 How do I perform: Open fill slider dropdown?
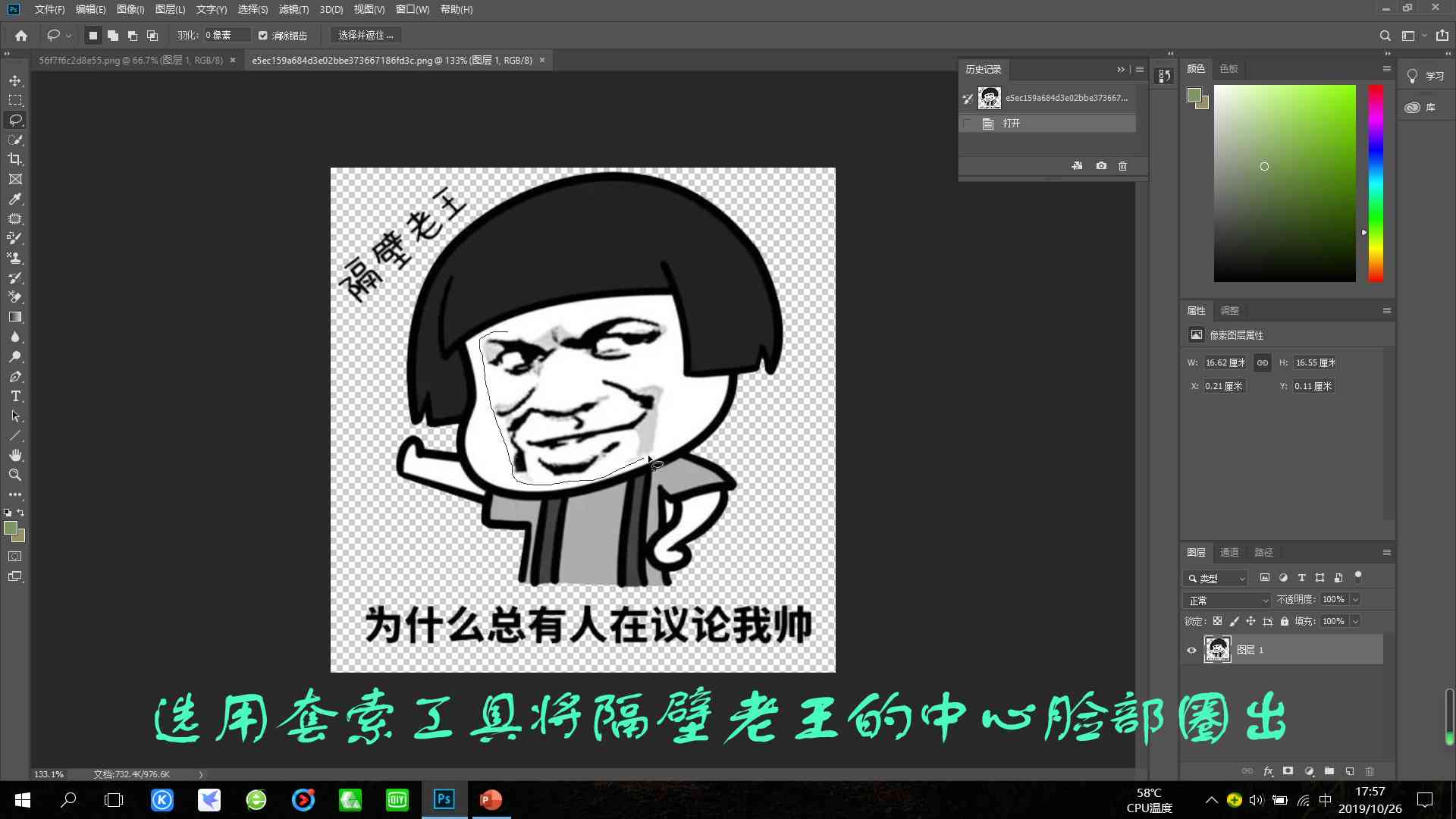point(1355,621)
